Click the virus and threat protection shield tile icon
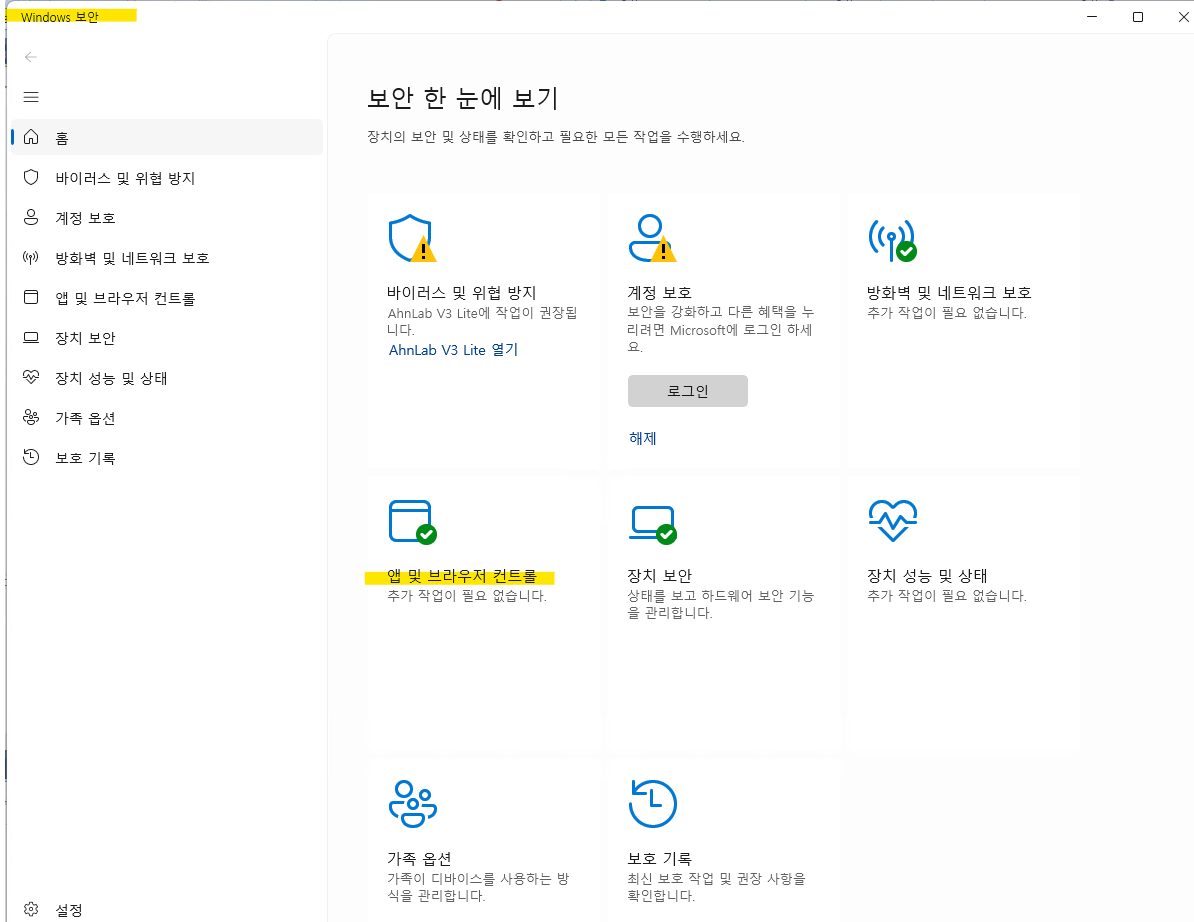Screen dimensions: 1194x922 click(411, 238)
